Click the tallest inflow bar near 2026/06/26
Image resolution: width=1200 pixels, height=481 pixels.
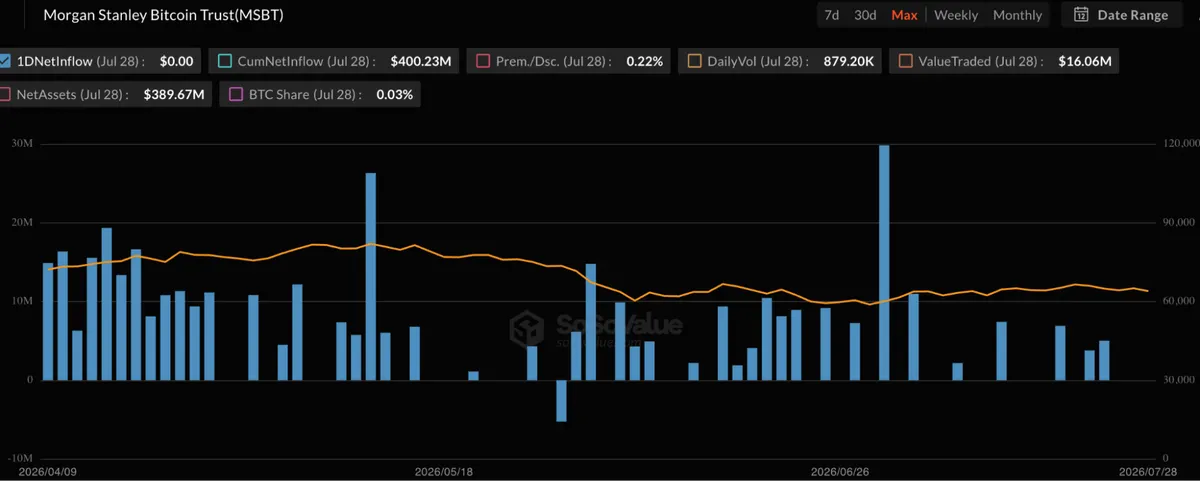[884, 262]
